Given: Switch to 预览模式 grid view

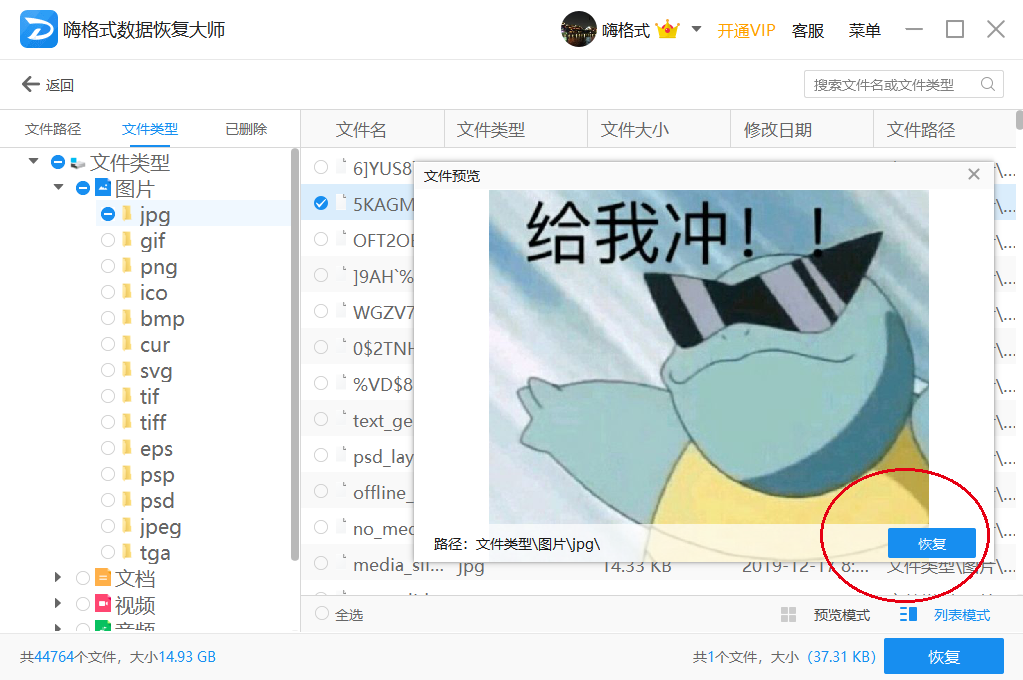Looking at the screenshot, I should (825, 615).
